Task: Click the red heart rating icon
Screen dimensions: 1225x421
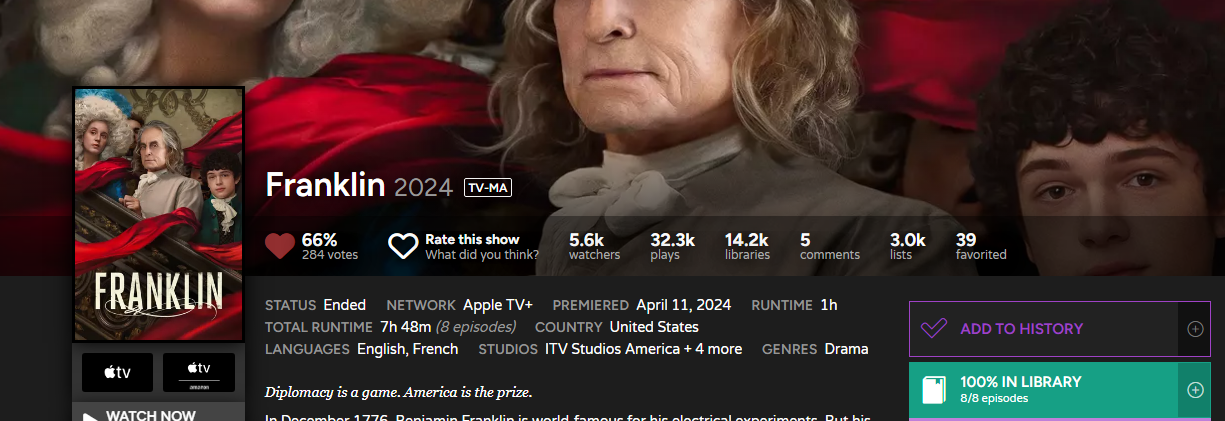Action: (x=280, y=246)
